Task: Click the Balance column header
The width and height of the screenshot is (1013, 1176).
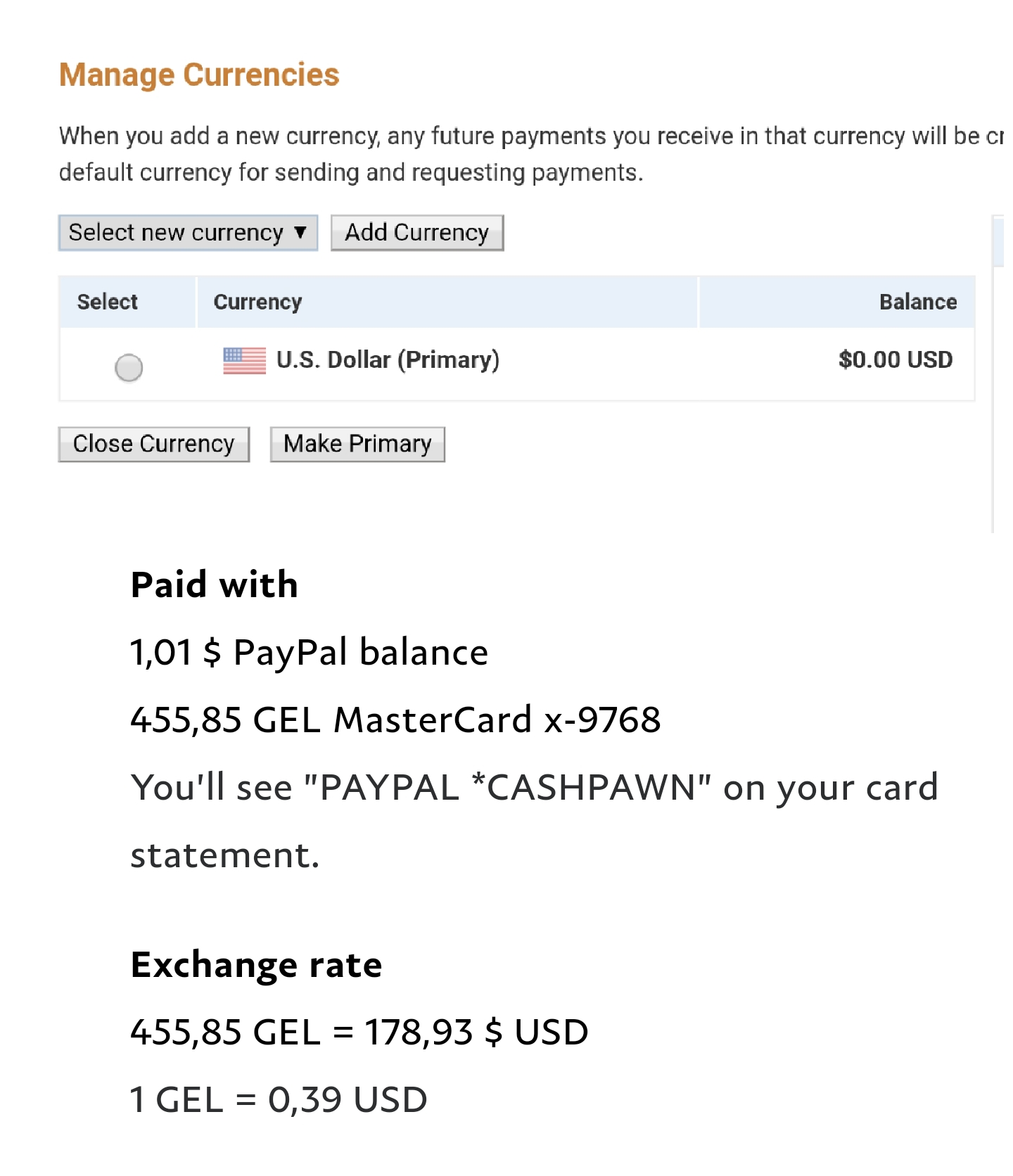Action: pos(917,302)
